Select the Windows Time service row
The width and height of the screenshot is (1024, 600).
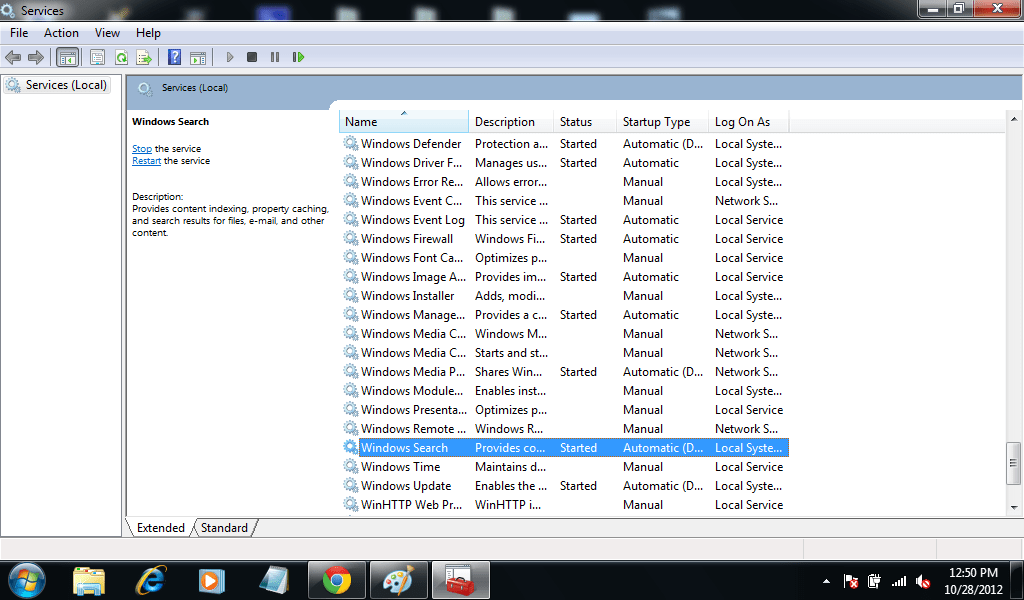click(564, 466)
